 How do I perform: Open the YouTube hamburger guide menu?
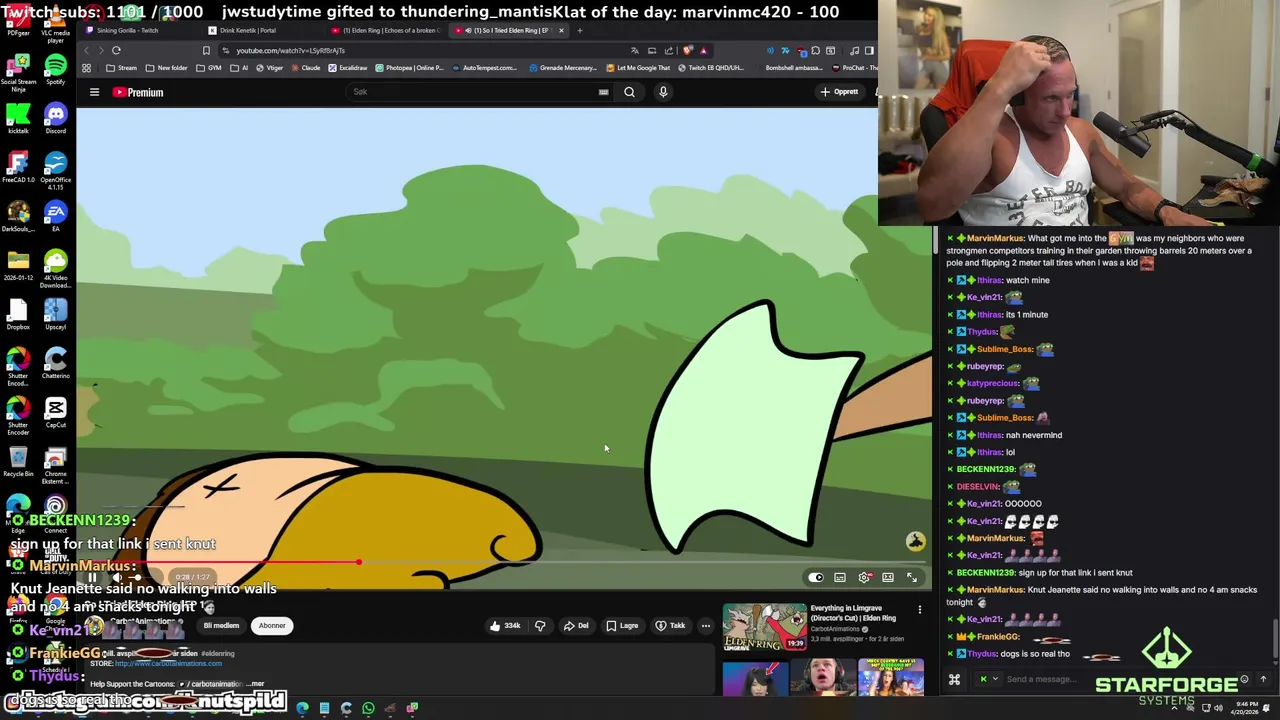tap(94, 92)
